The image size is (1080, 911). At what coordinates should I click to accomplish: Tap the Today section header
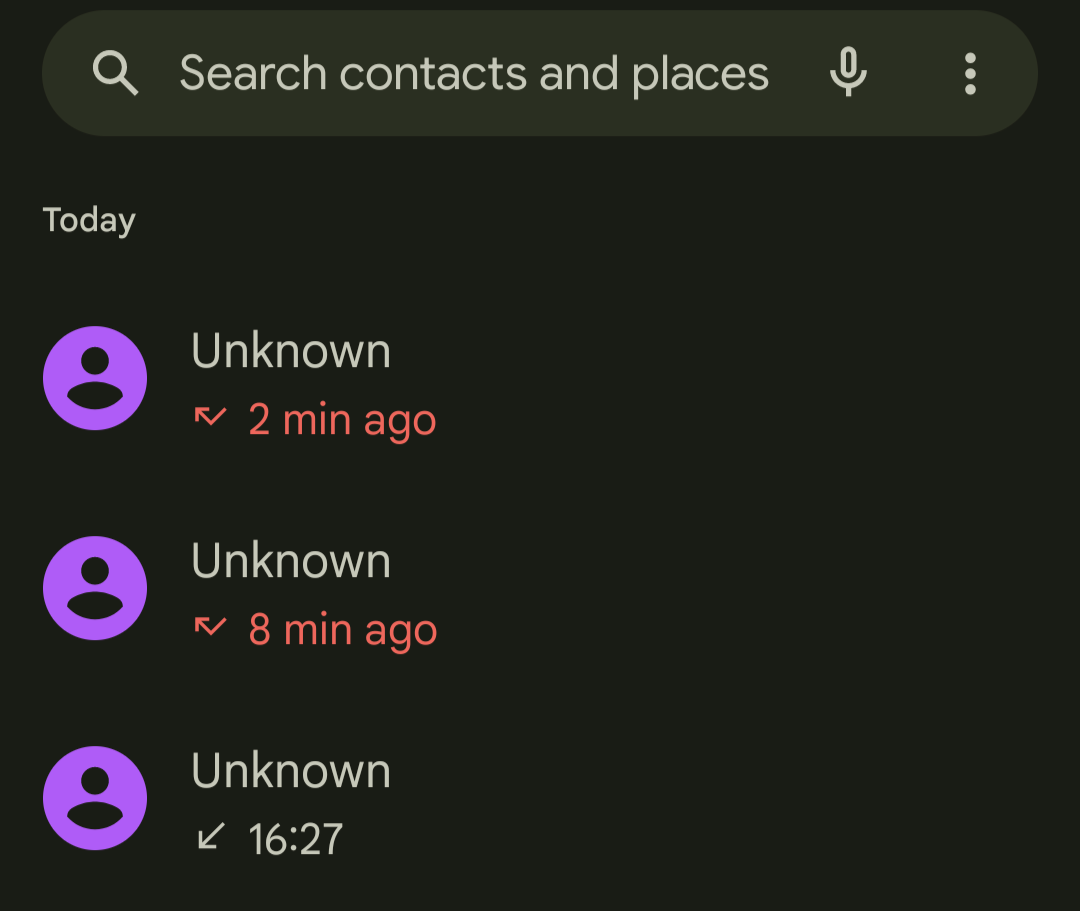[89, 221]
